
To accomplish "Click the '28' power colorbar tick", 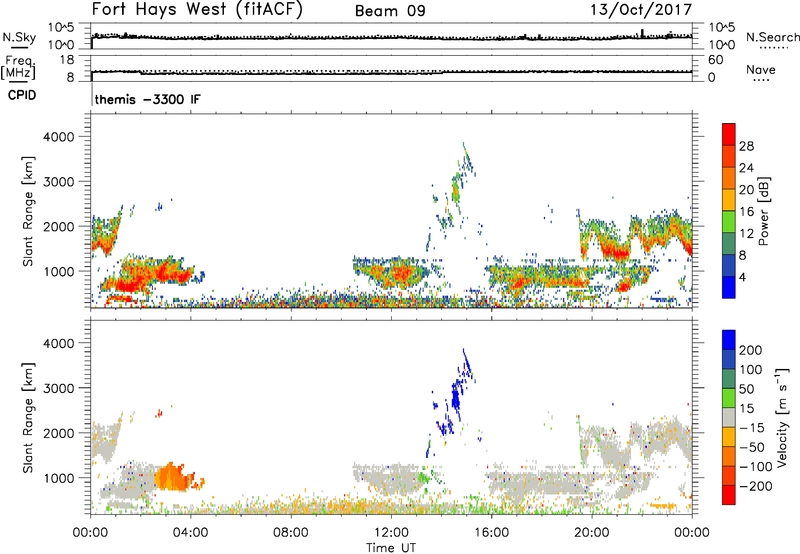I will (x=746, y=146).
